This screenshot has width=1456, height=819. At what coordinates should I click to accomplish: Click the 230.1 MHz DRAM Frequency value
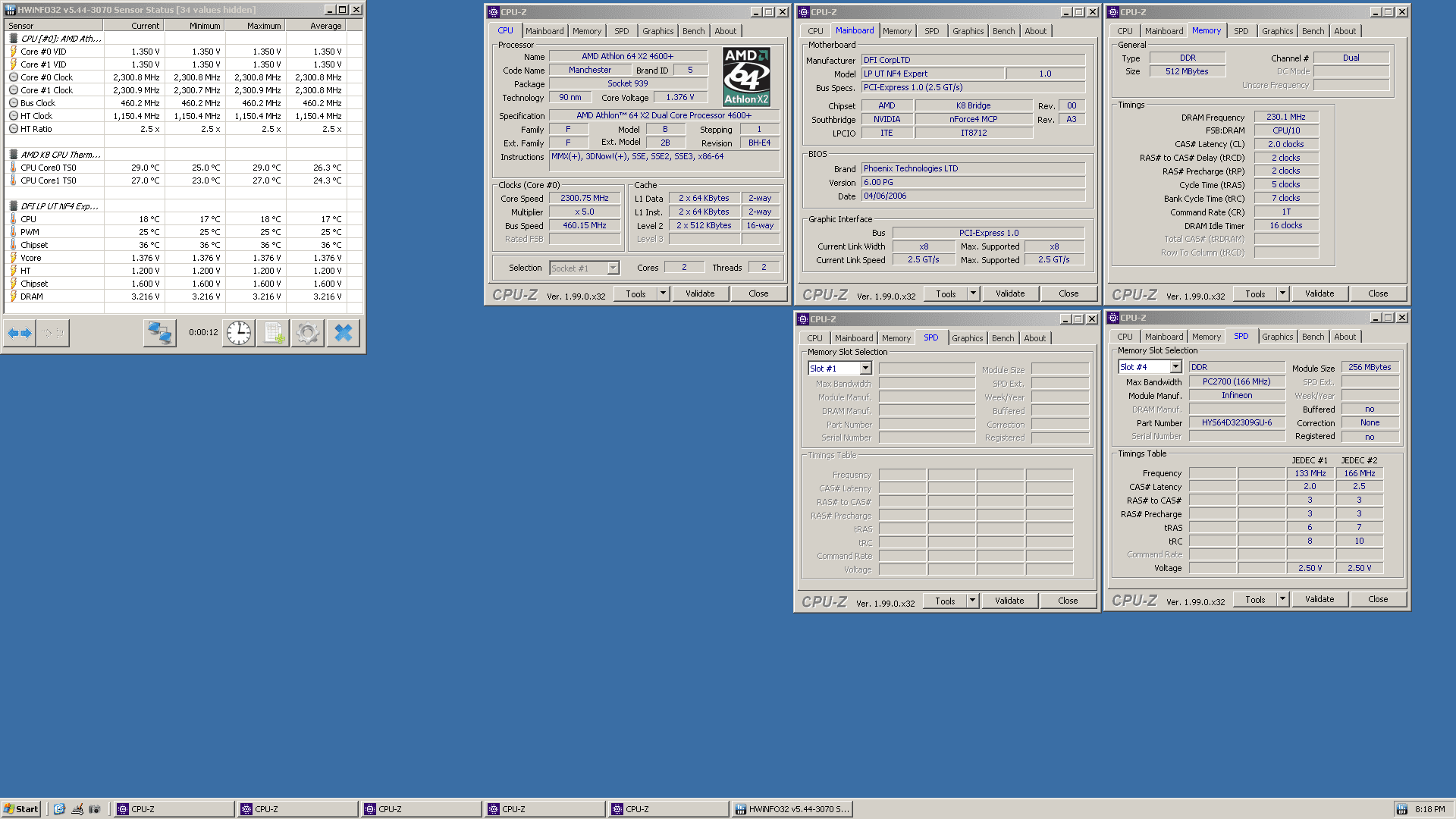click(1286, 117)
